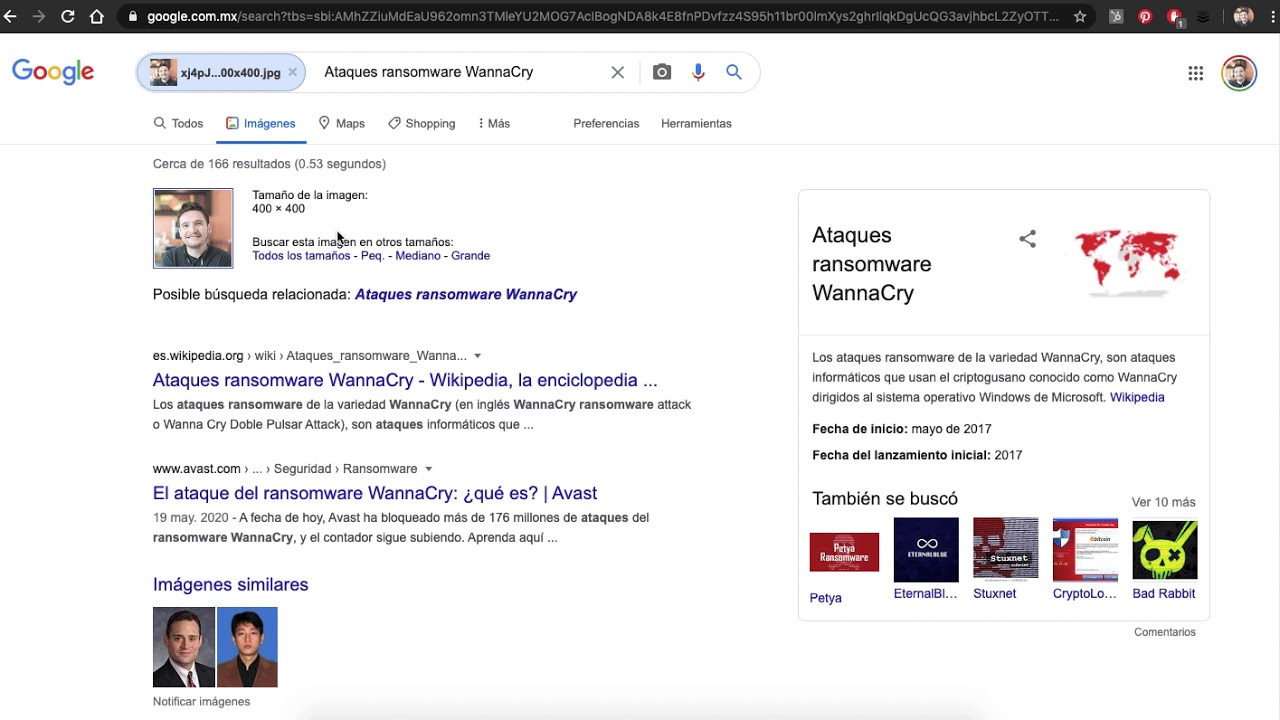Open Petya related search

point(844,567)
